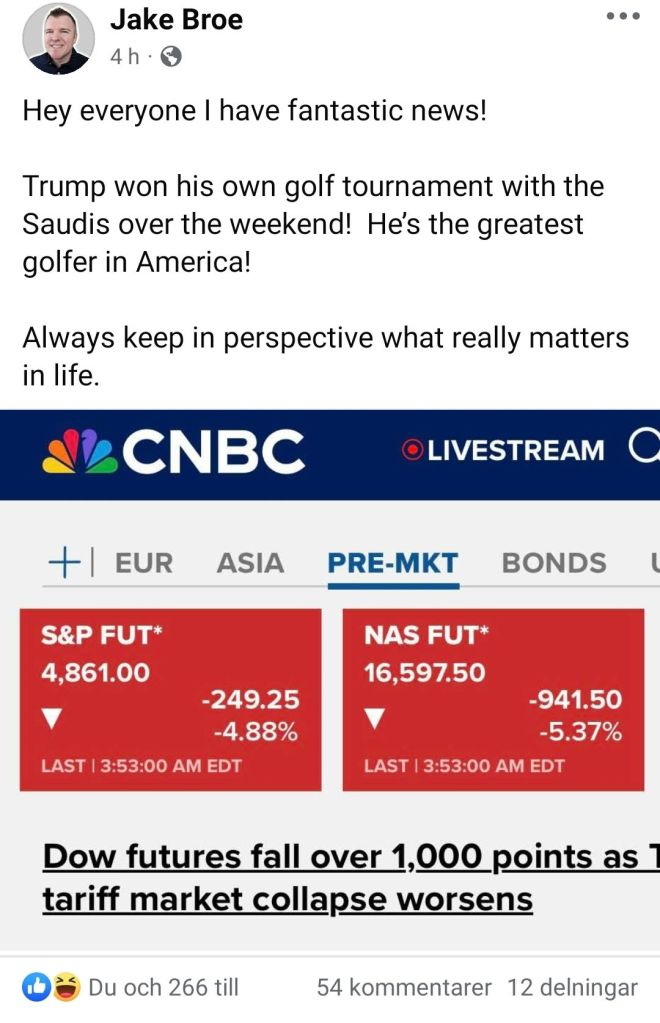Screen dimensions: 660x1023
Task: Open the NAS FUT red quote card
Action: [x=493, y=700]
